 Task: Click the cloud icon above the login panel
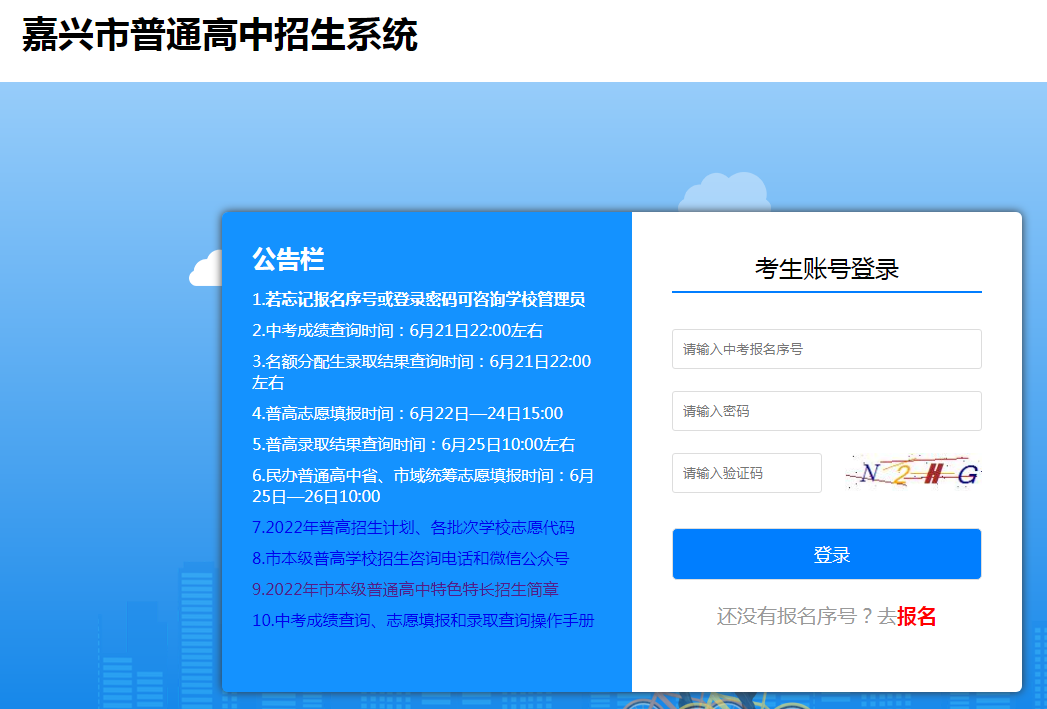724,192
